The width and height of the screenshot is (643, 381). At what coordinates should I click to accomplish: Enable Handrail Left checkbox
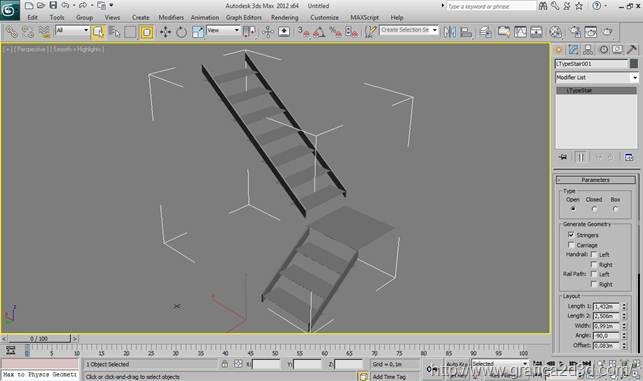[593, 255]
